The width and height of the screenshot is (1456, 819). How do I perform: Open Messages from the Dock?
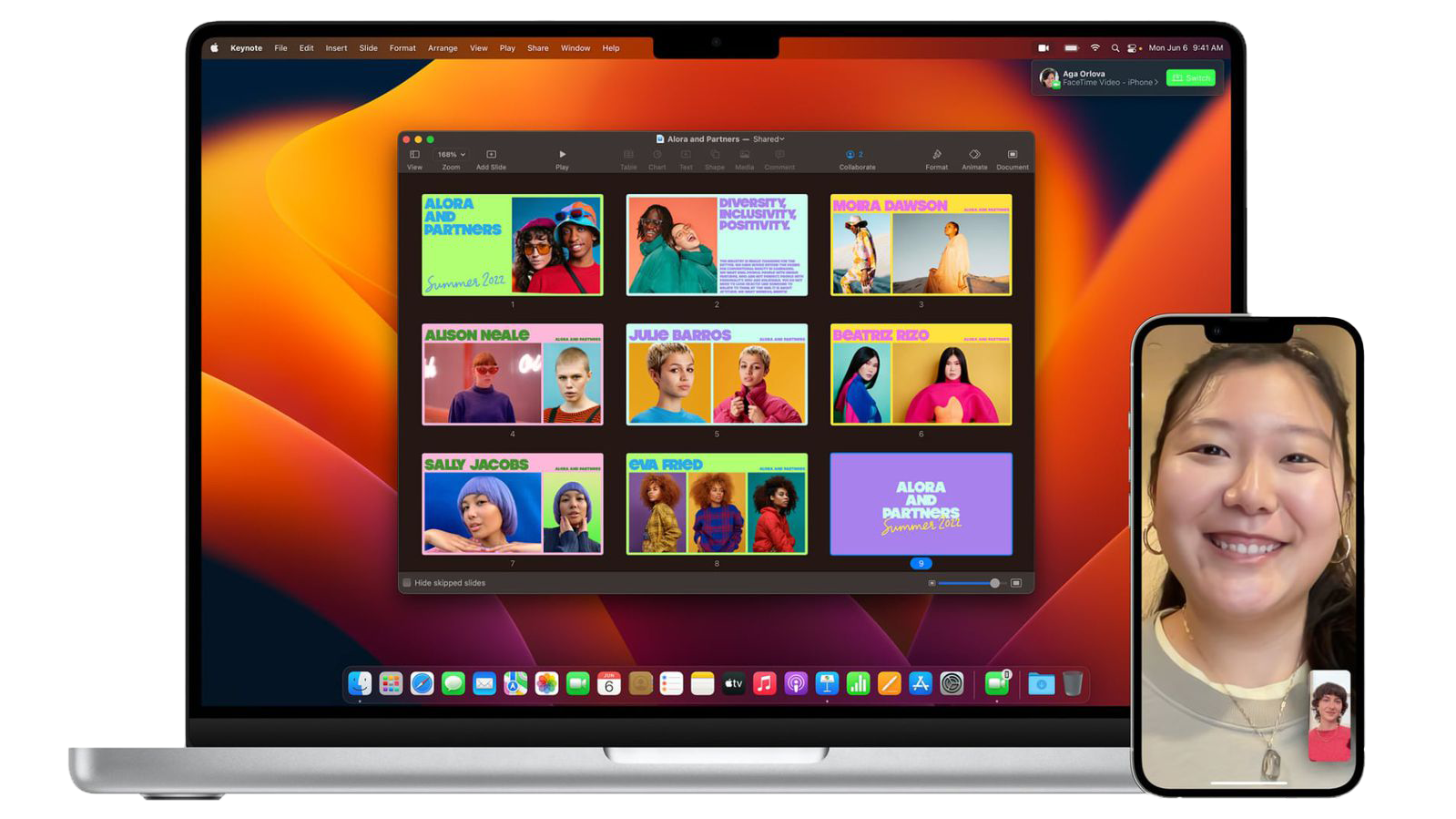[453, 683]
